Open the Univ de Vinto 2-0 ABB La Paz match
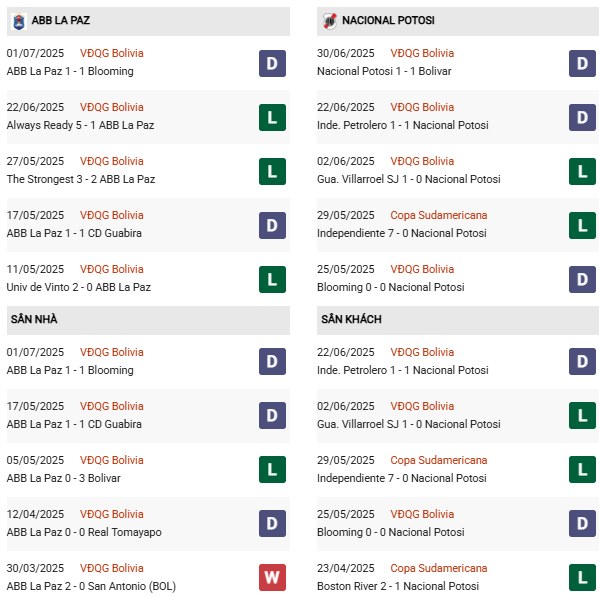 [79, 287]
